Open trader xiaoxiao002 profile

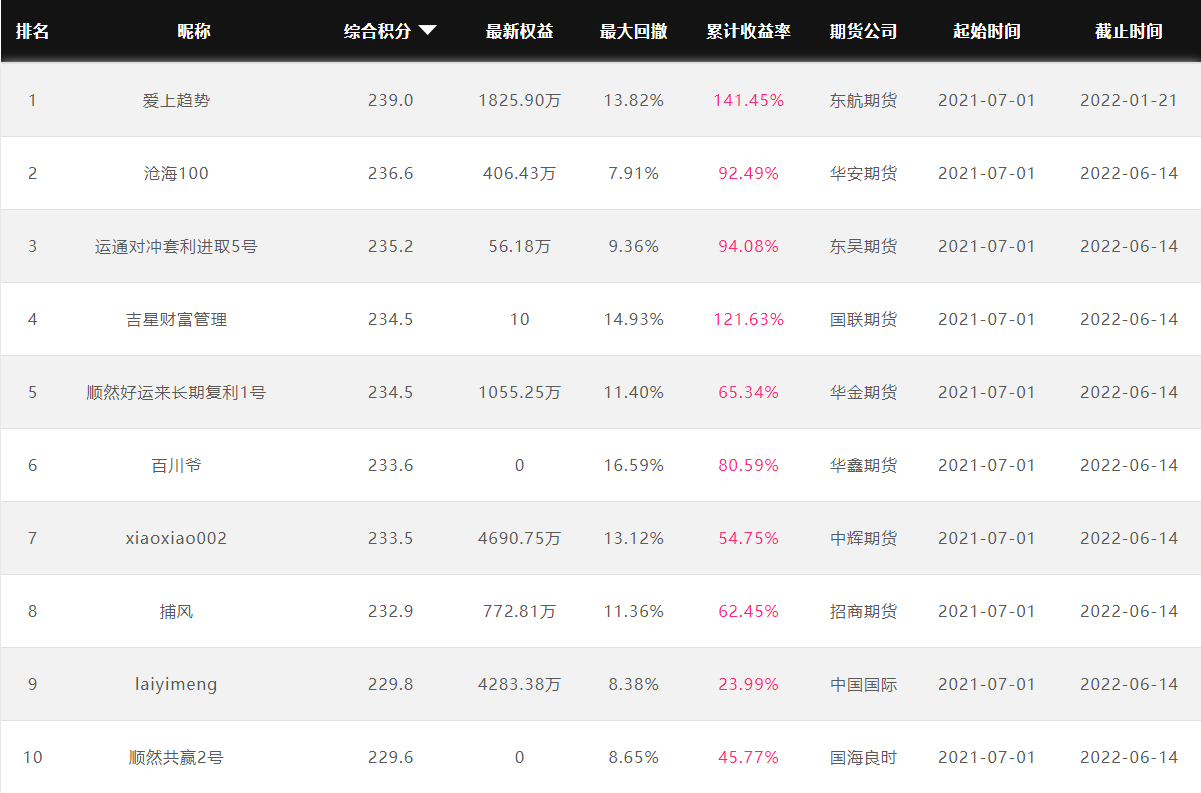pos(177,538)
